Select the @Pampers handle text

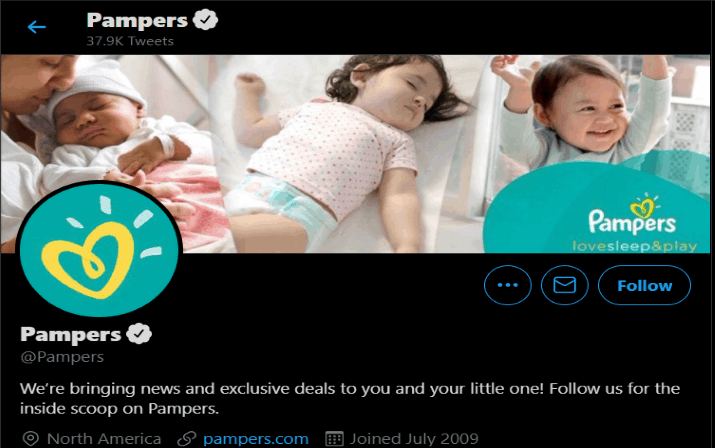click(62, 357)
